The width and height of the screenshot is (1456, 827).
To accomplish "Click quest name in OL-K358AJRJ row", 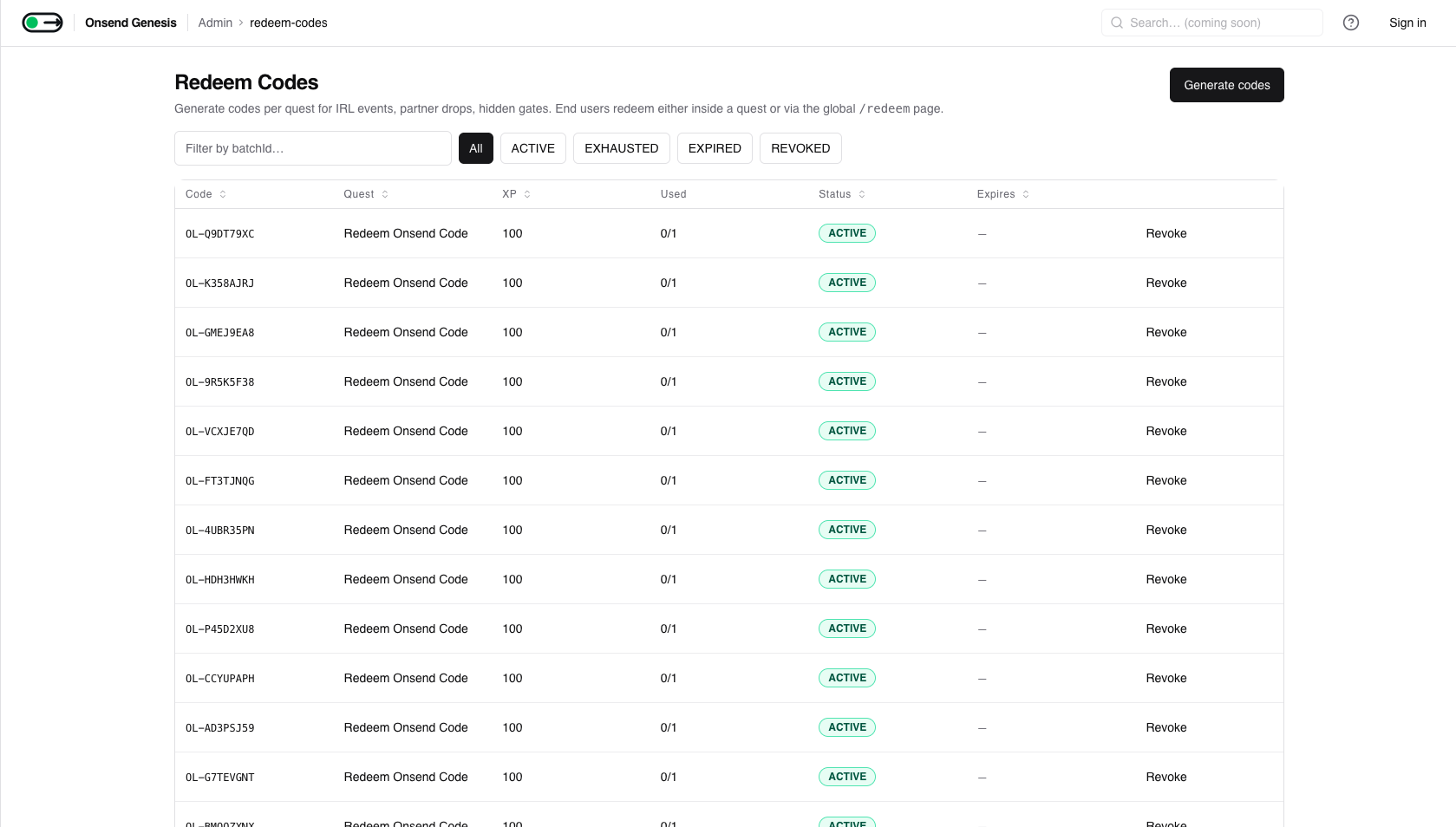I will pyautogui.click(x=406, y=283).
